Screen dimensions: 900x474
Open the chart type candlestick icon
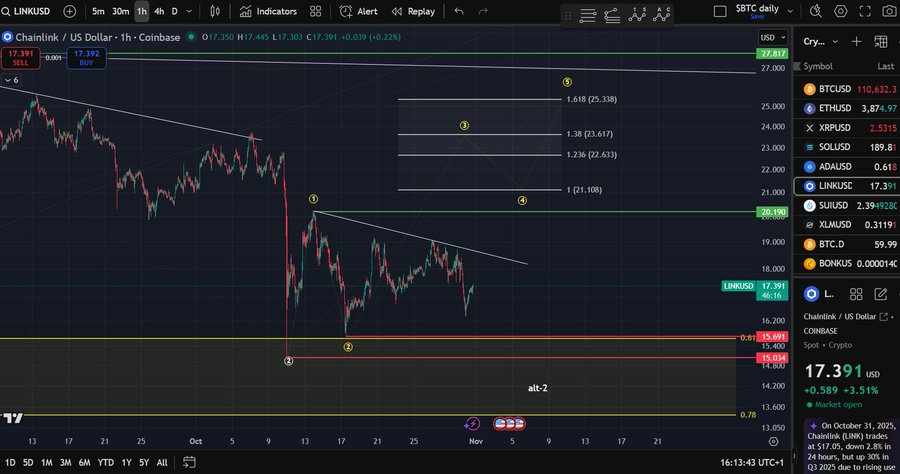[217, 11]
